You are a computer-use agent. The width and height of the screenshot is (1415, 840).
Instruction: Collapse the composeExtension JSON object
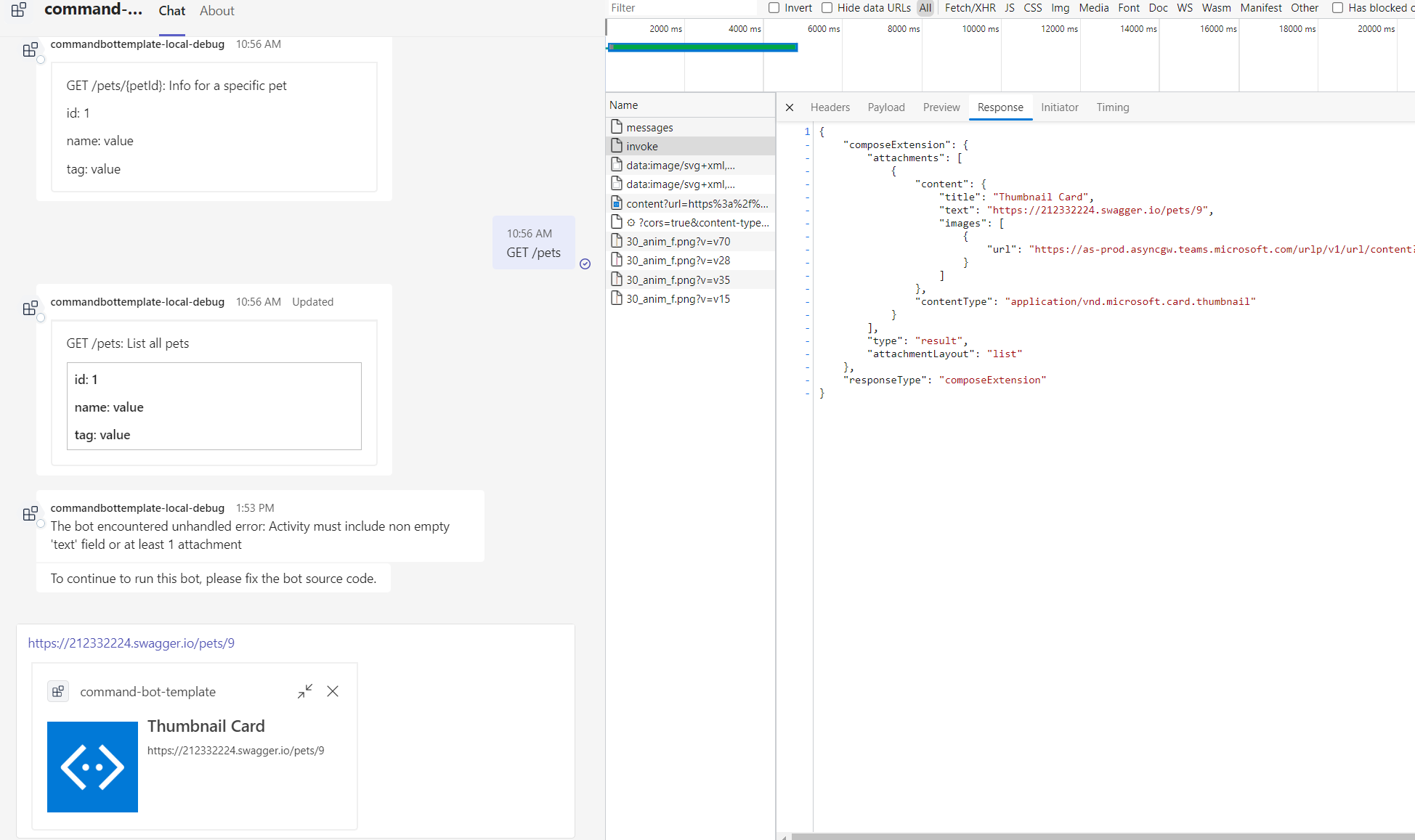point(807,144)
